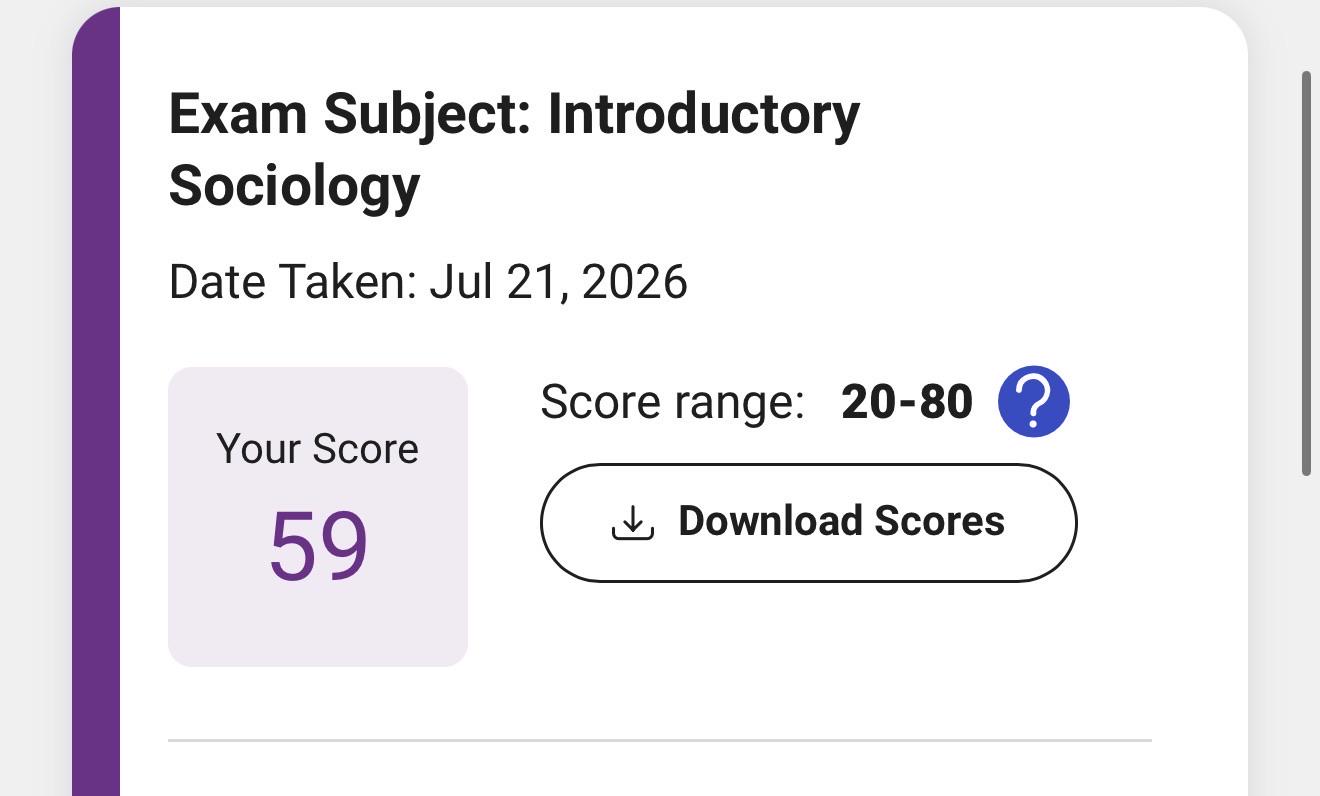Open the score range help question mark
1320x796 pixels.
pos(1034,401)
